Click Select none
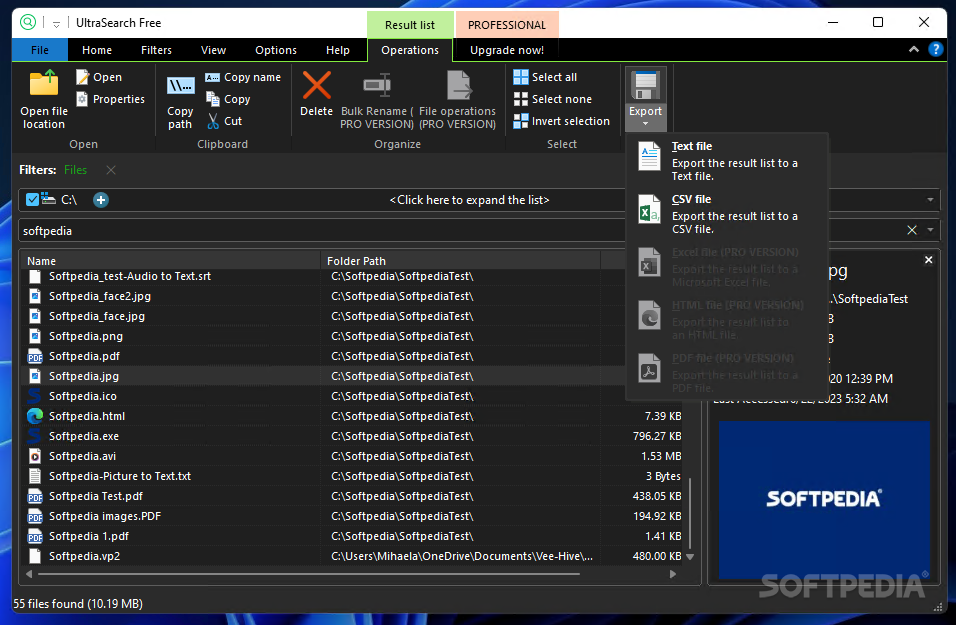This screenshot has height=625, width=956. tap(553, 99)
